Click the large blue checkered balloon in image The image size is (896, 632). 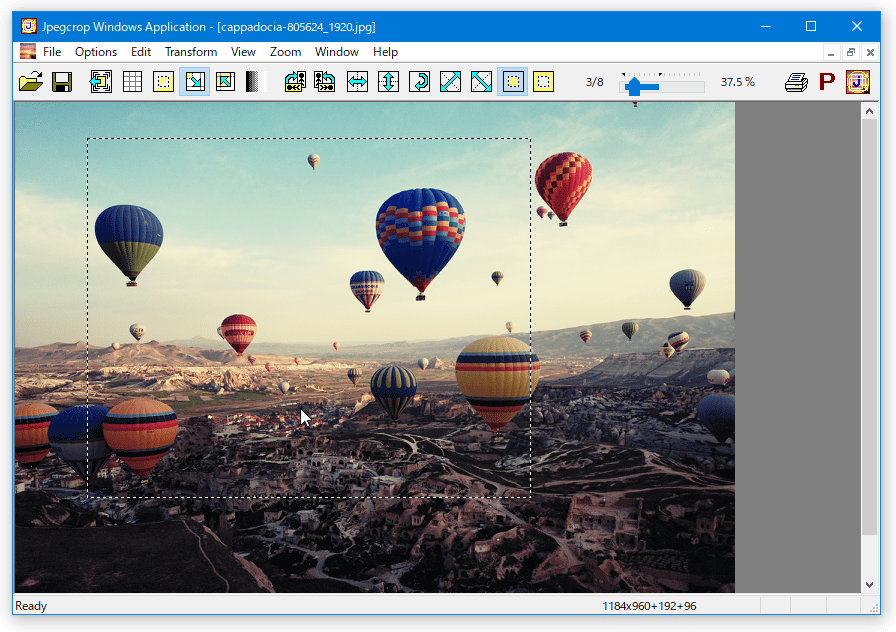point(421,243)
